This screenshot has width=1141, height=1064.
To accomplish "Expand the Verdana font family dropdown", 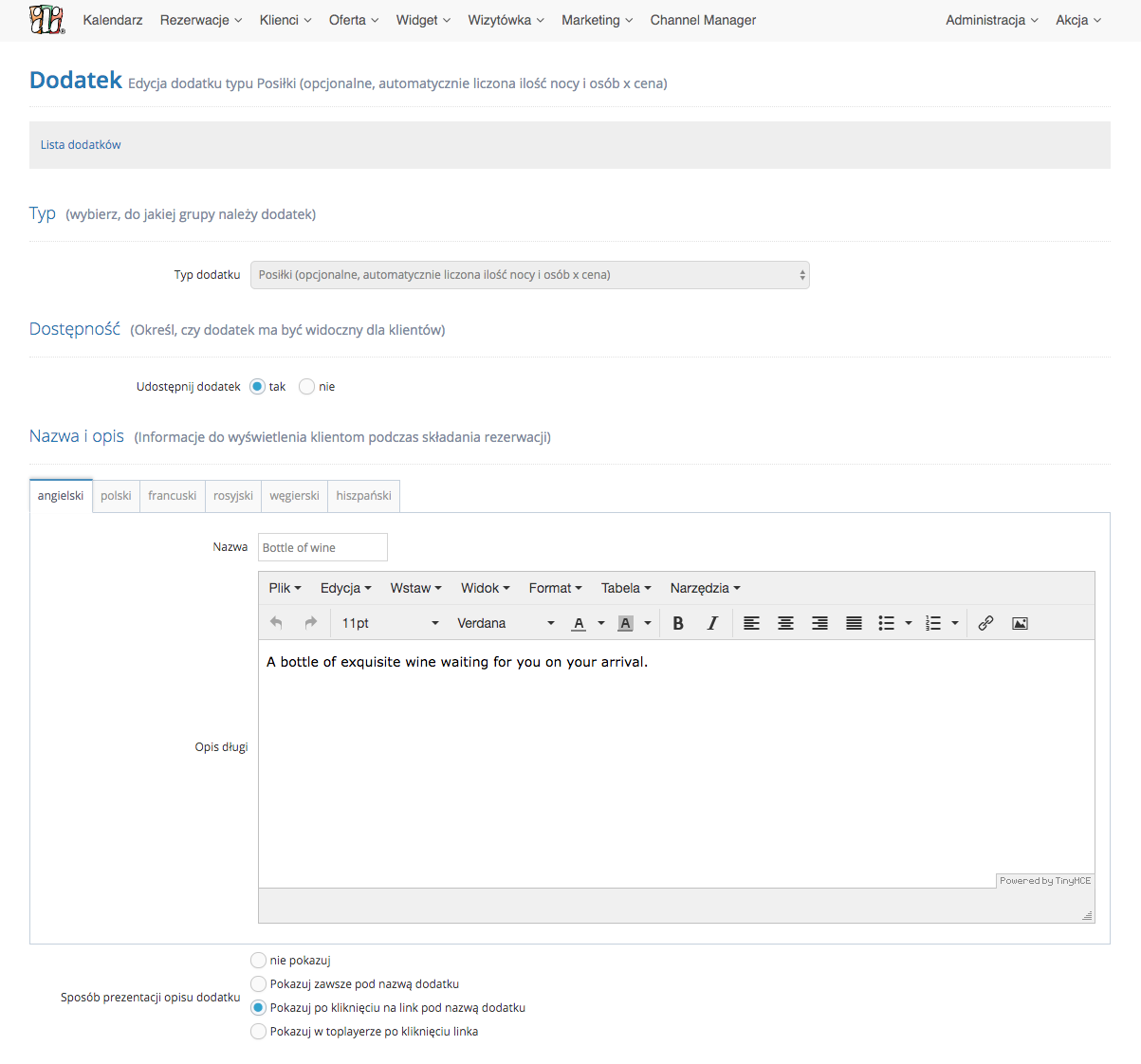I will point(505,623).
